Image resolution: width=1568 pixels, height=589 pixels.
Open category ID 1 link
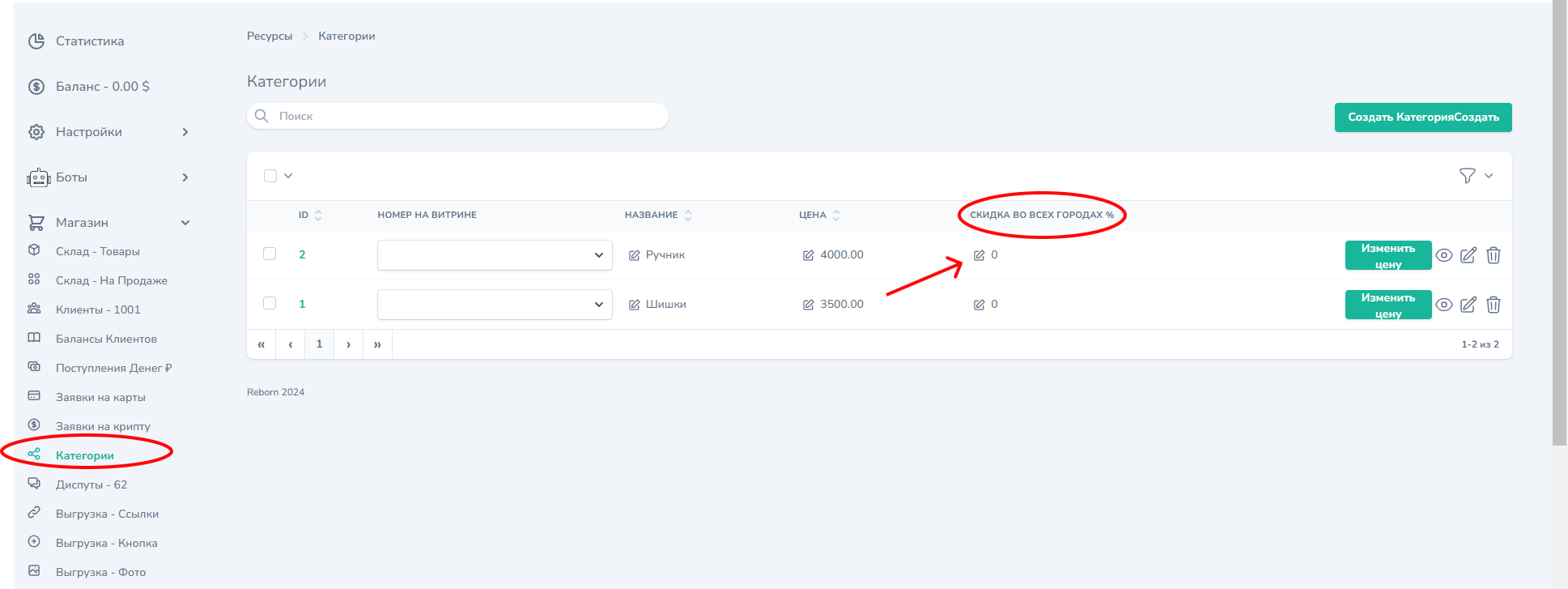302,304
